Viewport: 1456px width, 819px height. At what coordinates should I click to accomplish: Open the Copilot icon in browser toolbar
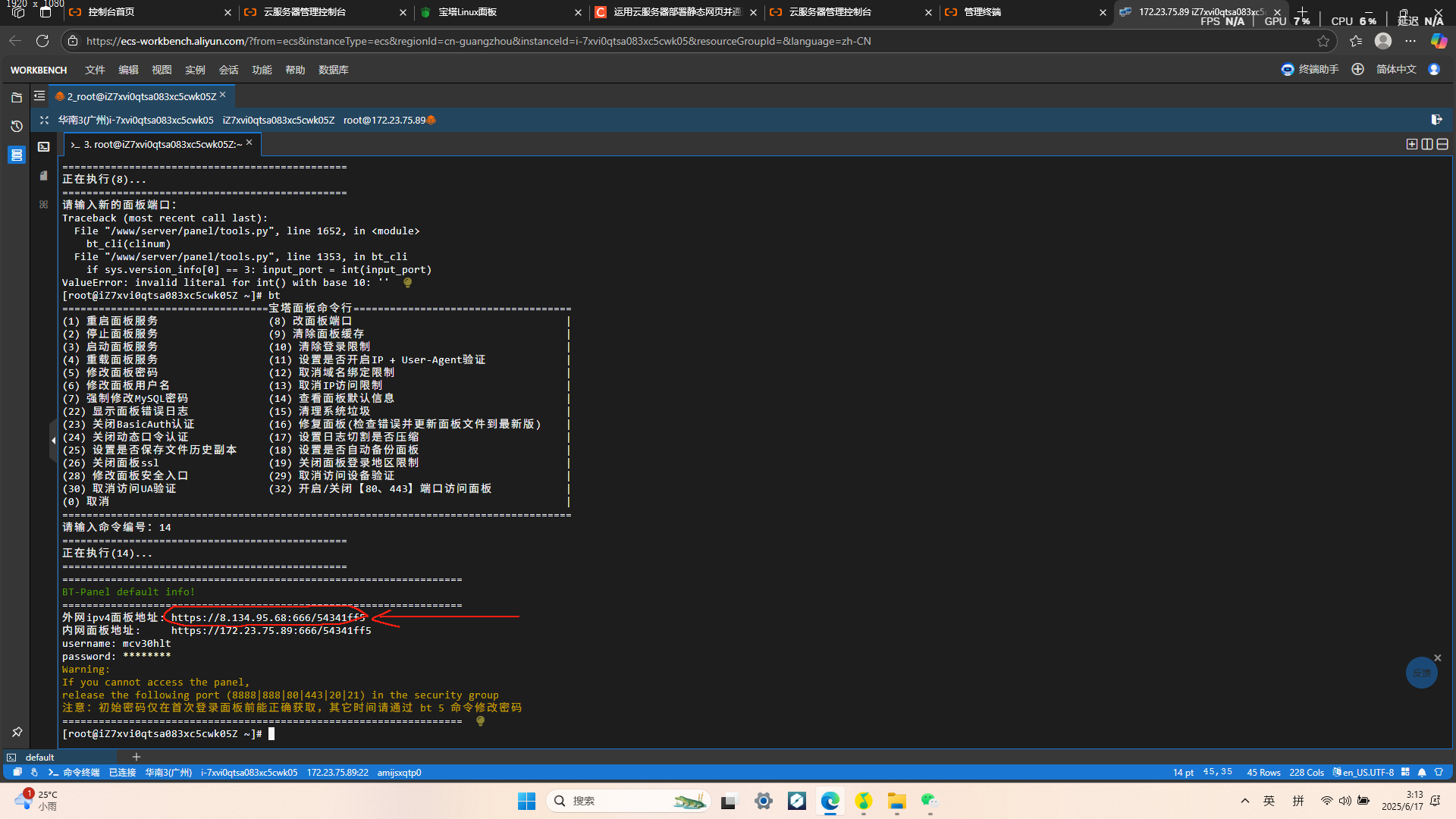tap(1439, 41)
